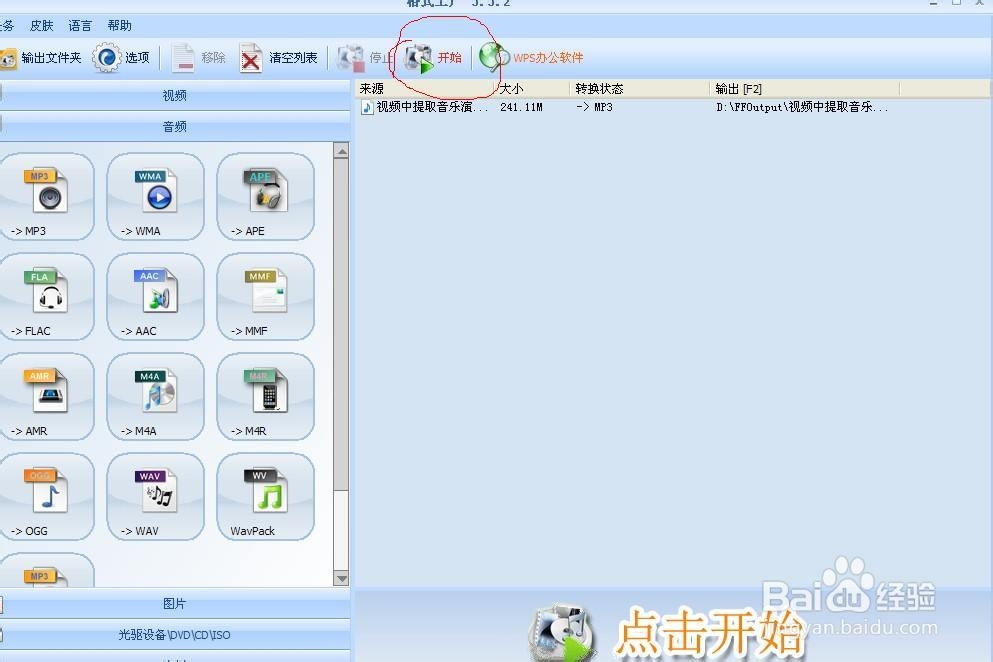Open the 帮助 menu
Screen dimensions: 993x662
point(118,25)
